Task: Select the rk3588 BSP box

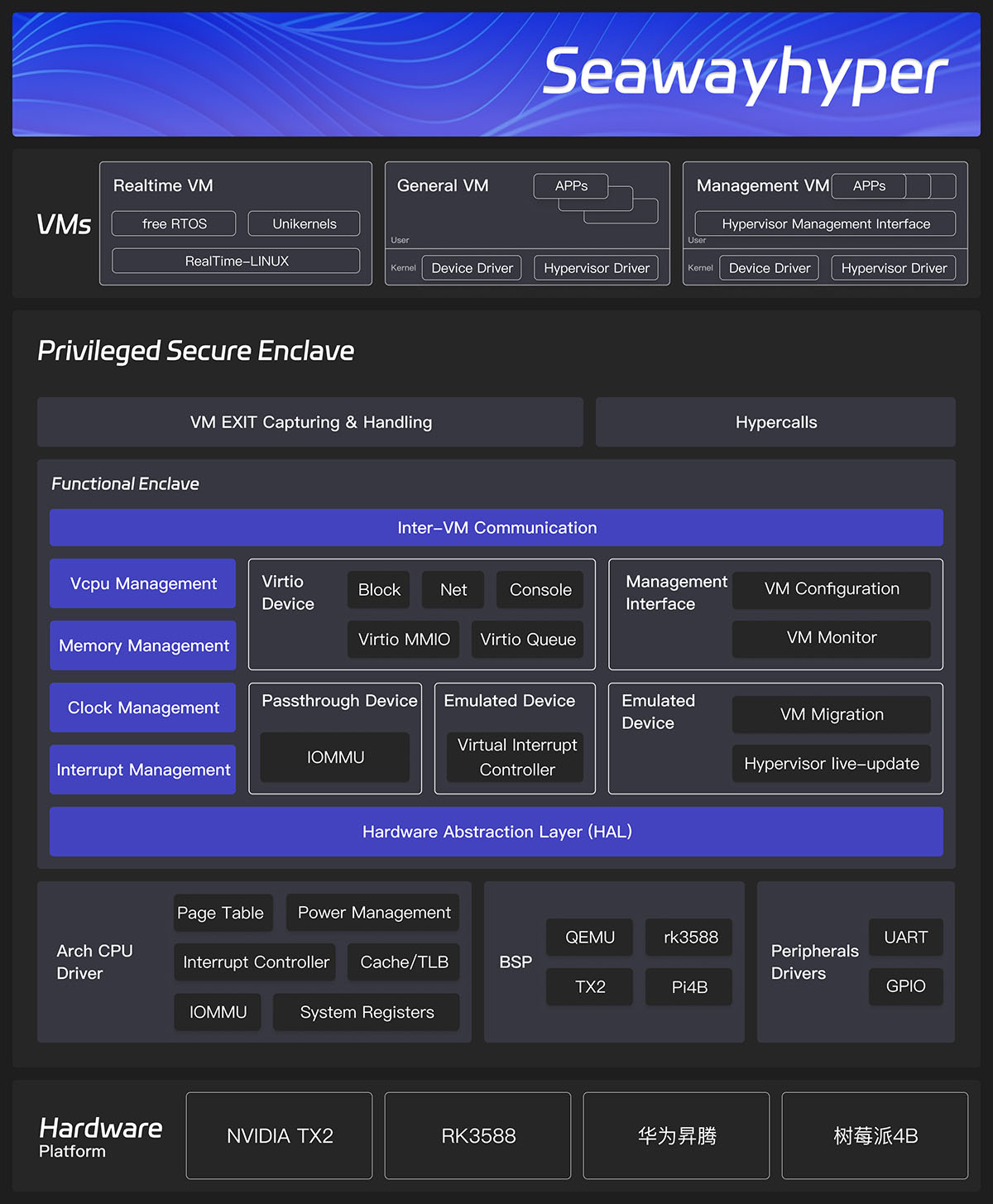Action: click(x=688, y=937)
